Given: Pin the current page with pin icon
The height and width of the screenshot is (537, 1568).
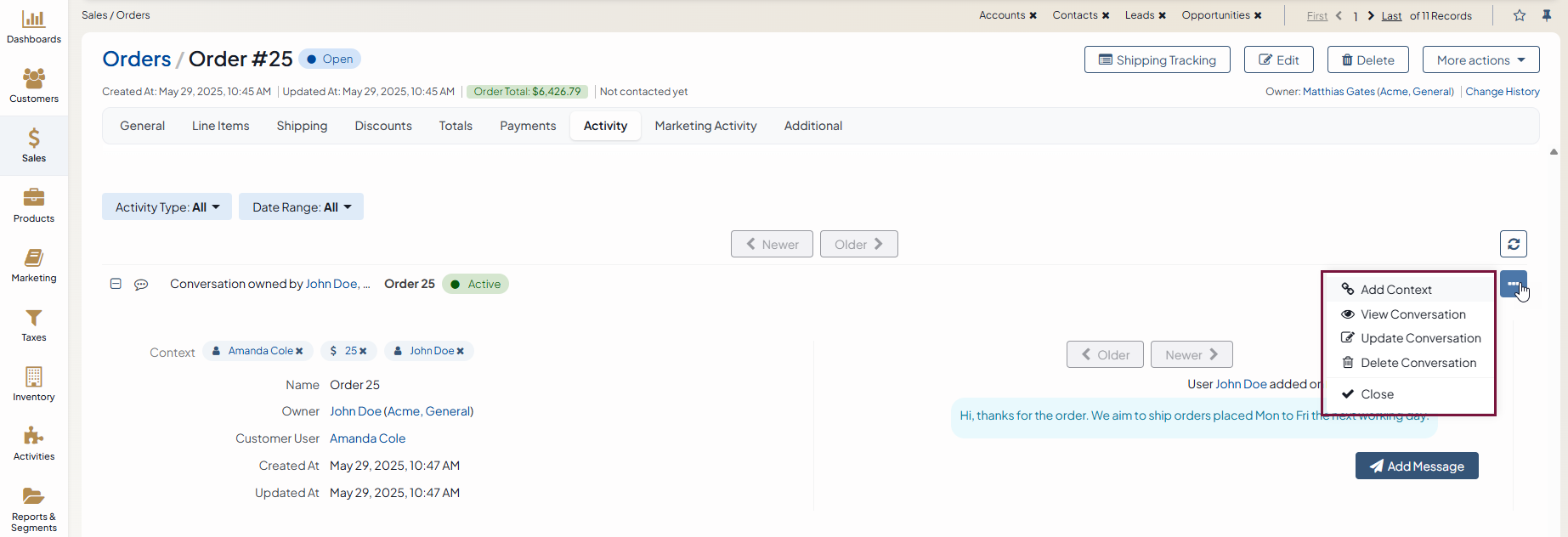Looking at the screenshot, I should tap(1547, 15).
